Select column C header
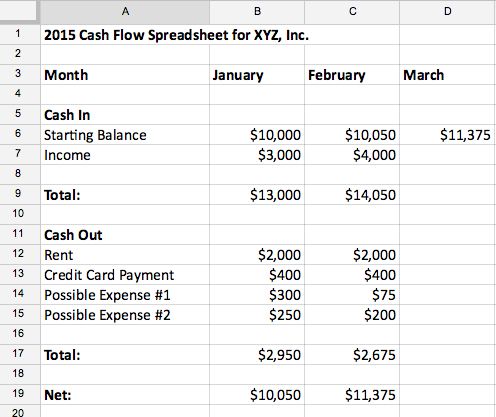 coord(352,12)
